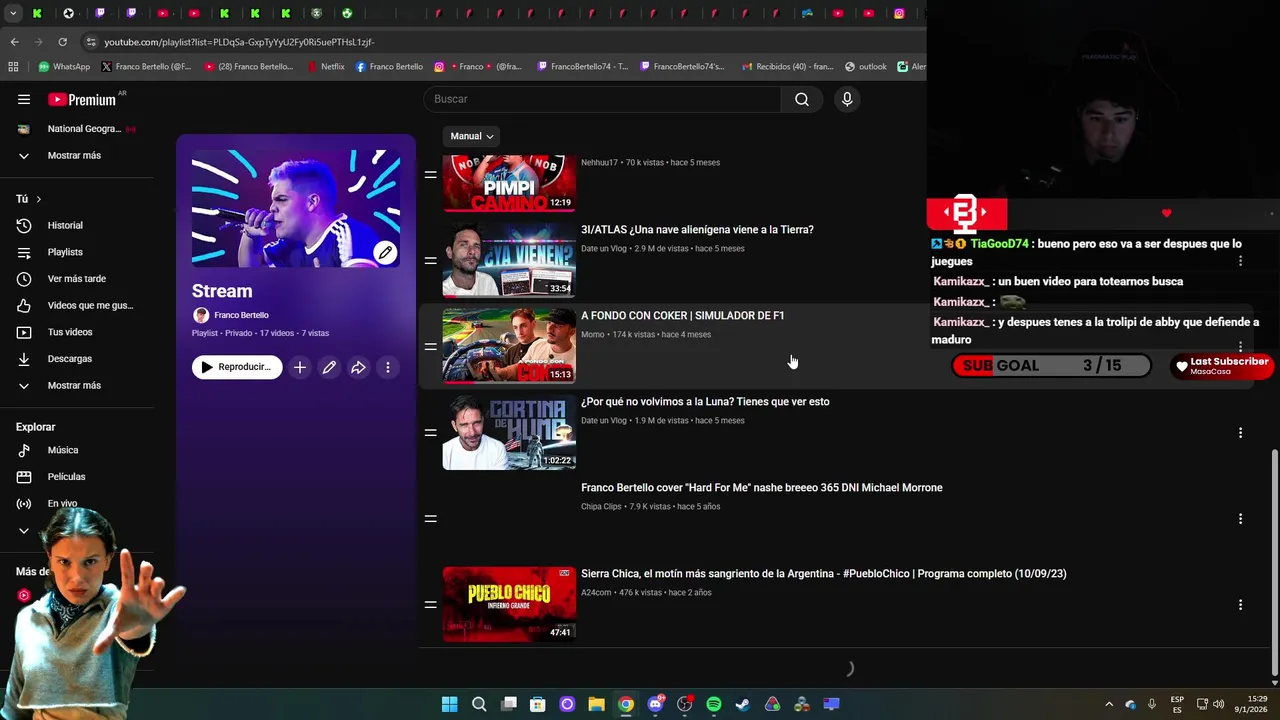Edit the Stream playlist thumbnail

point(385,253)
